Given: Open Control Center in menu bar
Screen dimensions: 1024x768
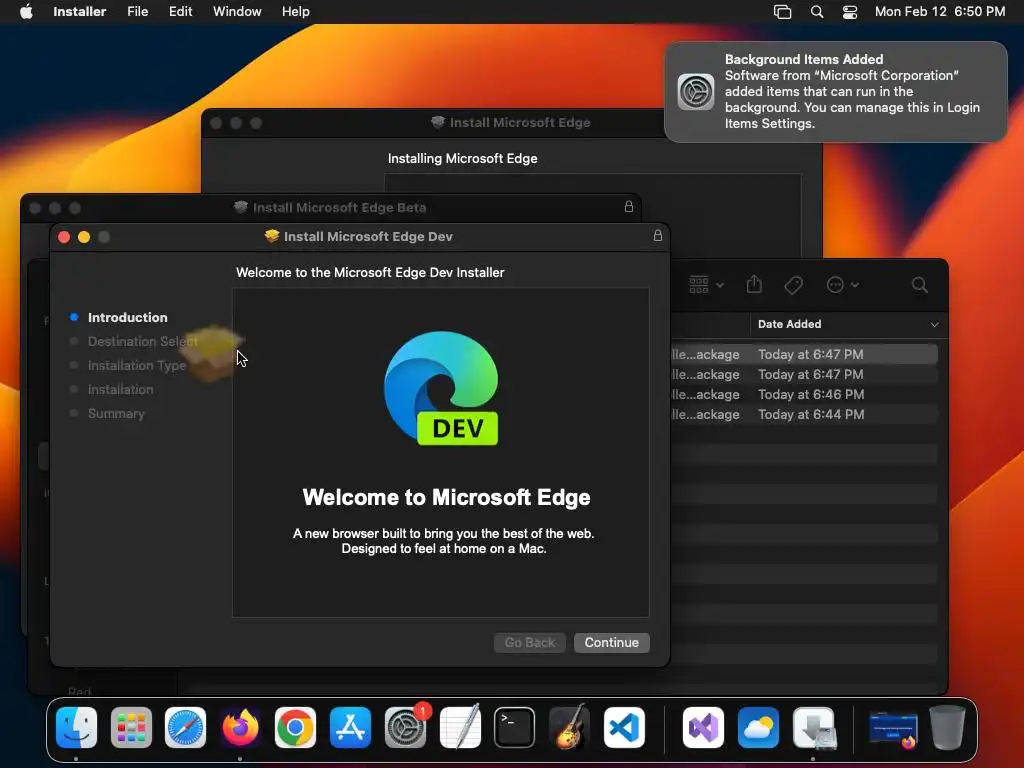Looking at the screenshot, I should pyautogui.click(x=850, y=12).
